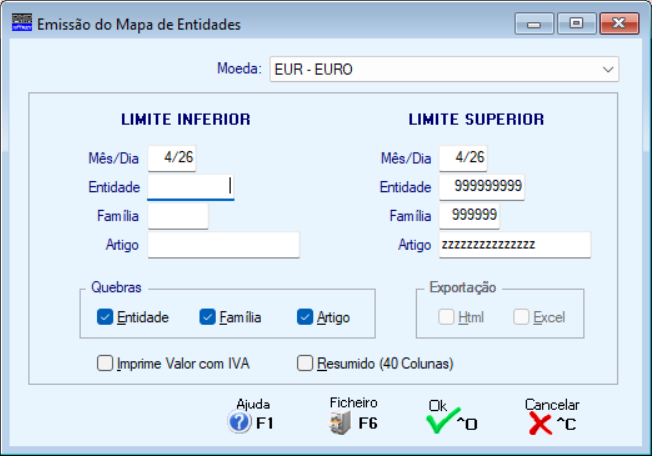Uncheck the Família quebra checkbox
Screen dimensions: 652x456
[208, 317]
